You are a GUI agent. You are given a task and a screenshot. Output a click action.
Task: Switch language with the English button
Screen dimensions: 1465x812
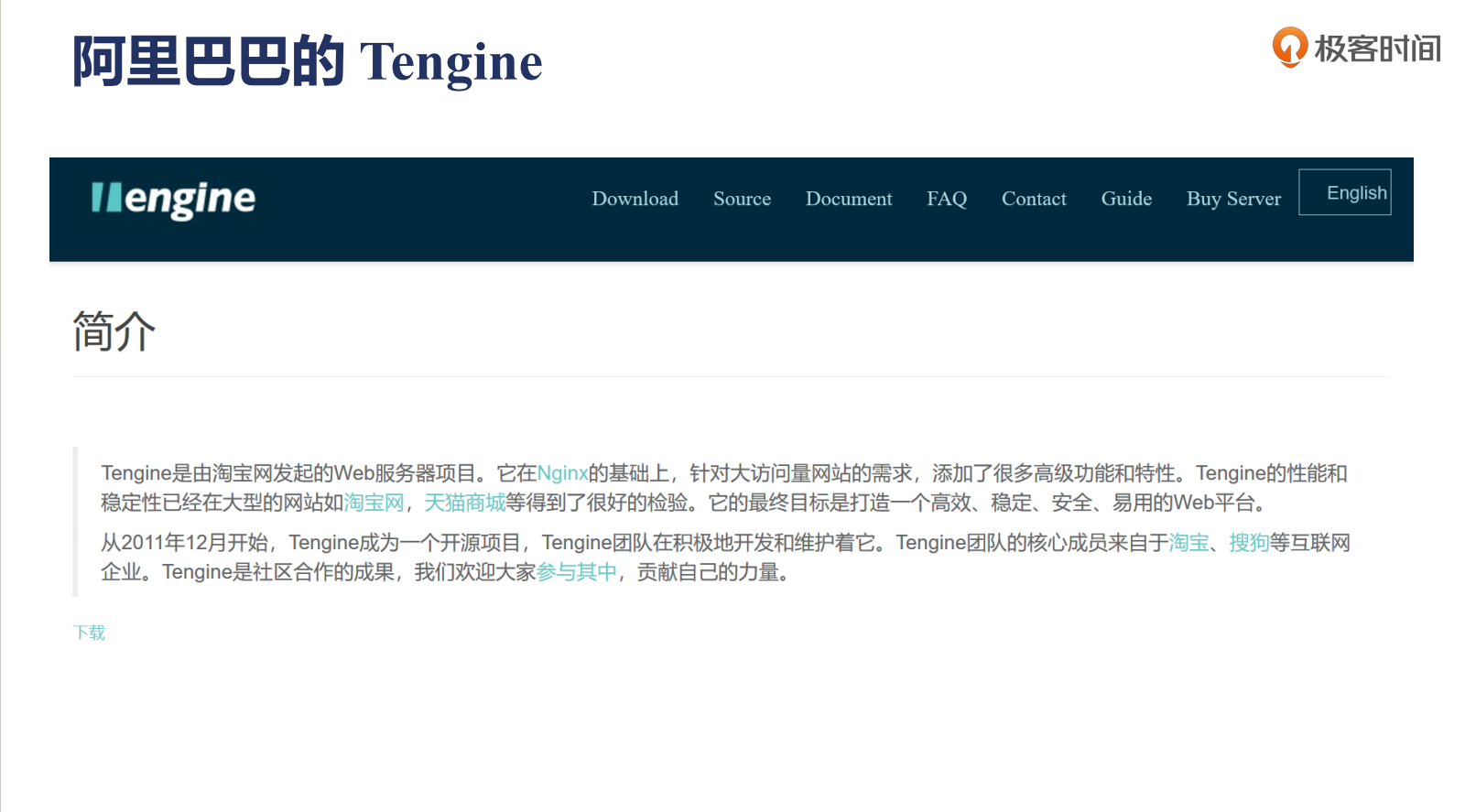[x=1345, y=192]
